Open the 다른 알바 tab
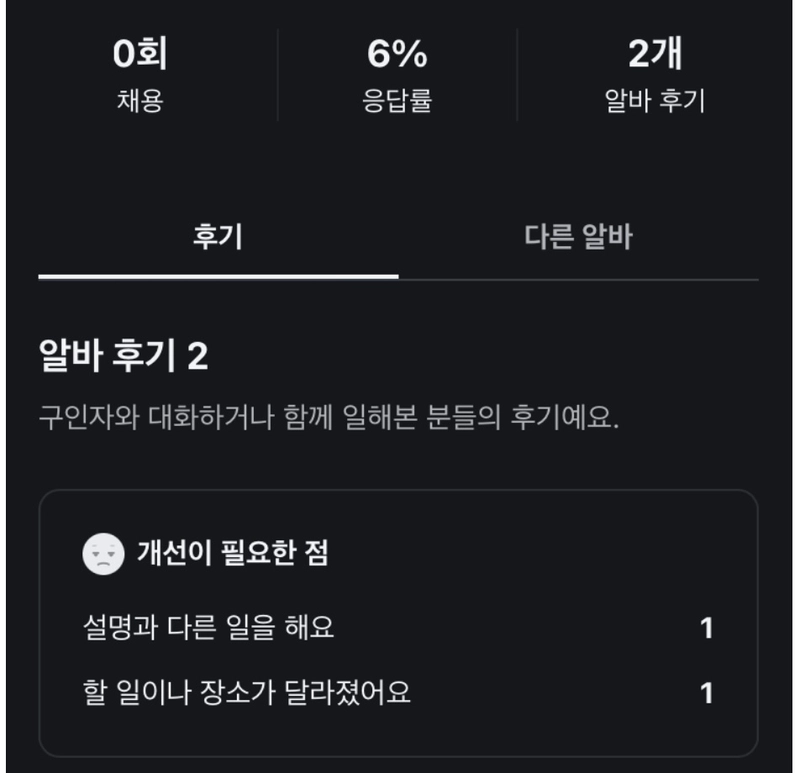This screenshot has width=800, height=773. tap(579, 237)
